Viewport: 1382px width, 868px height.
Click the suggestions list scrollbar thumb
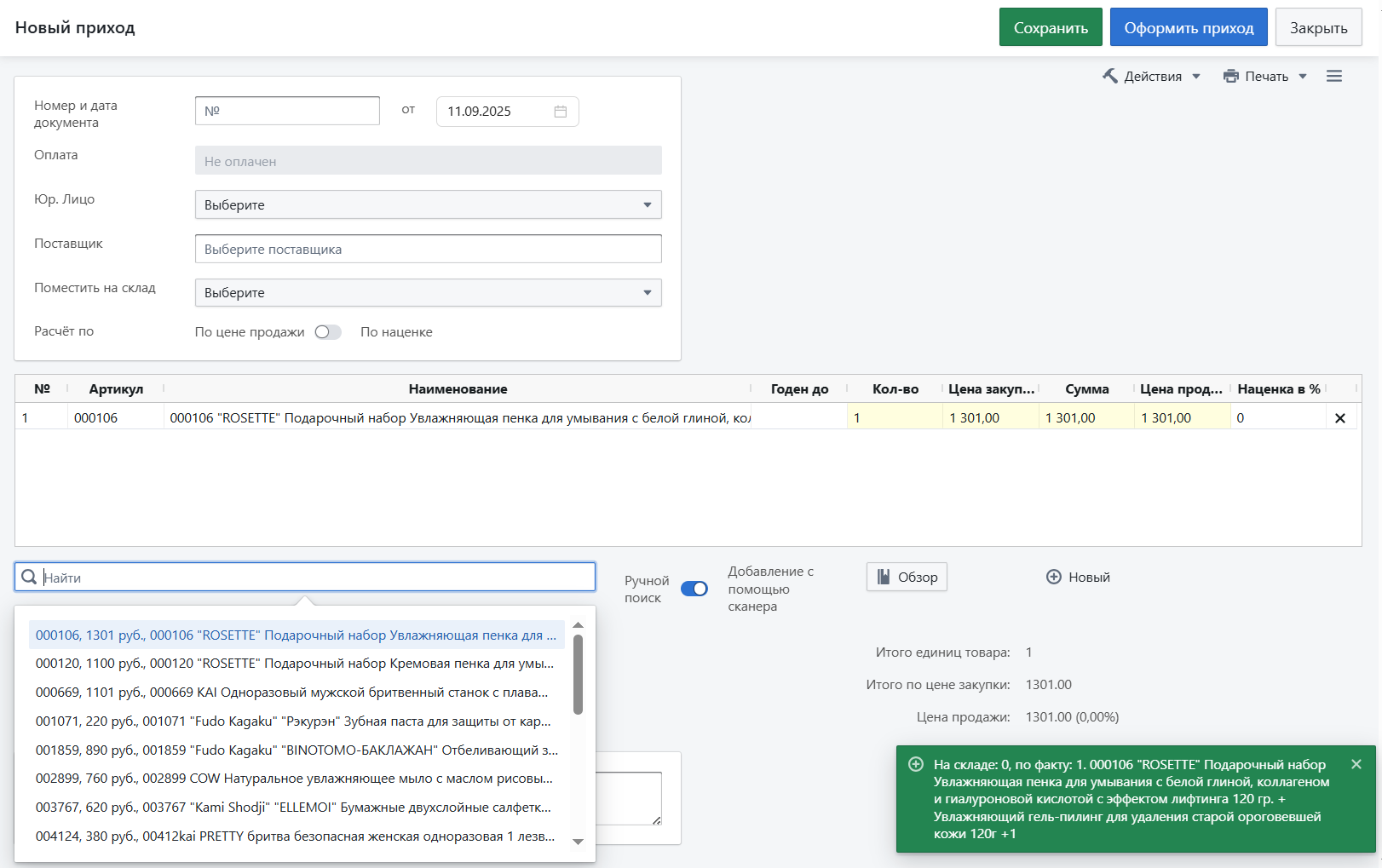578,673
